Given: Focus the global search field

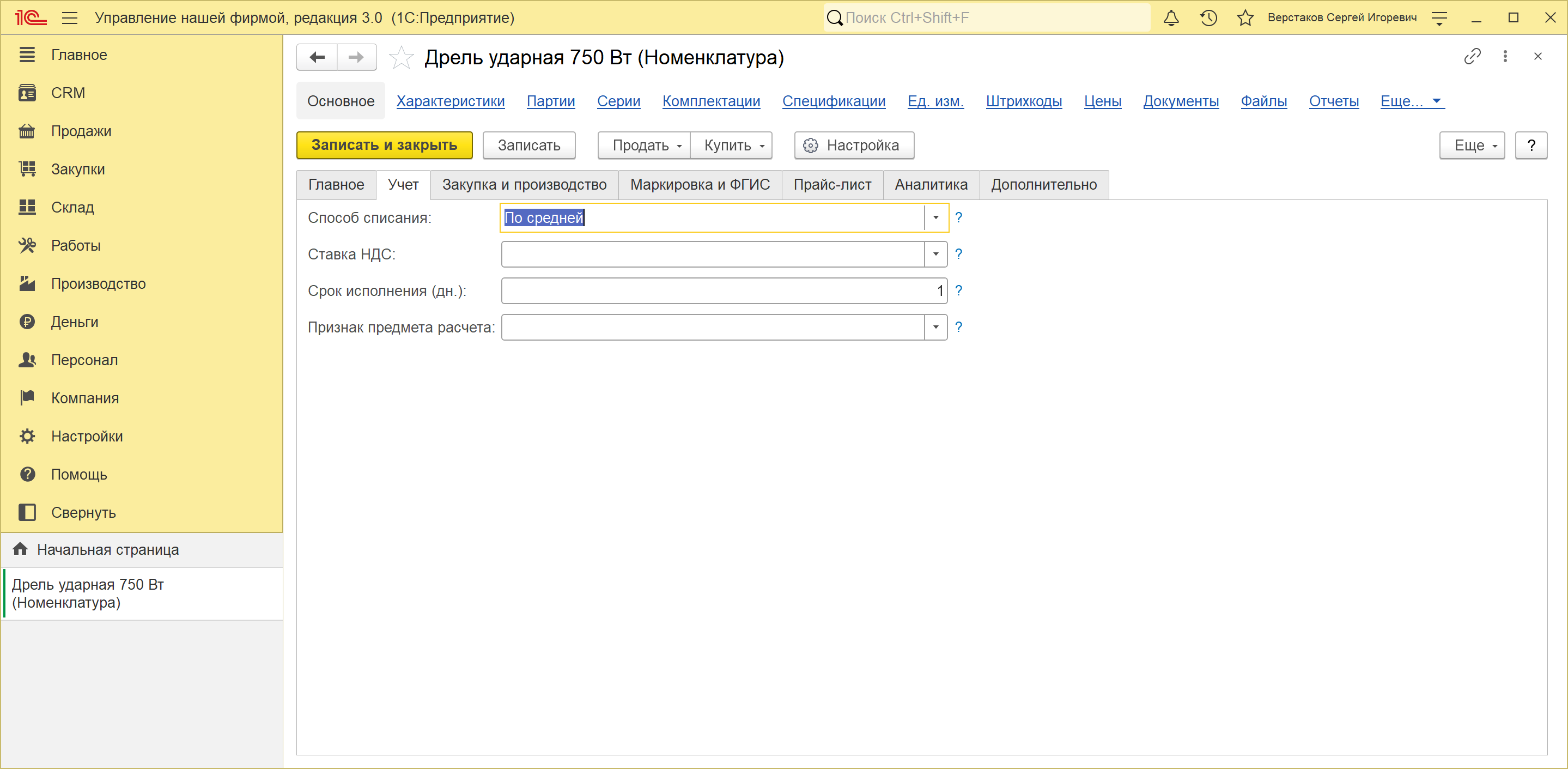Looking at the screenshot, I should pos(987,17).
